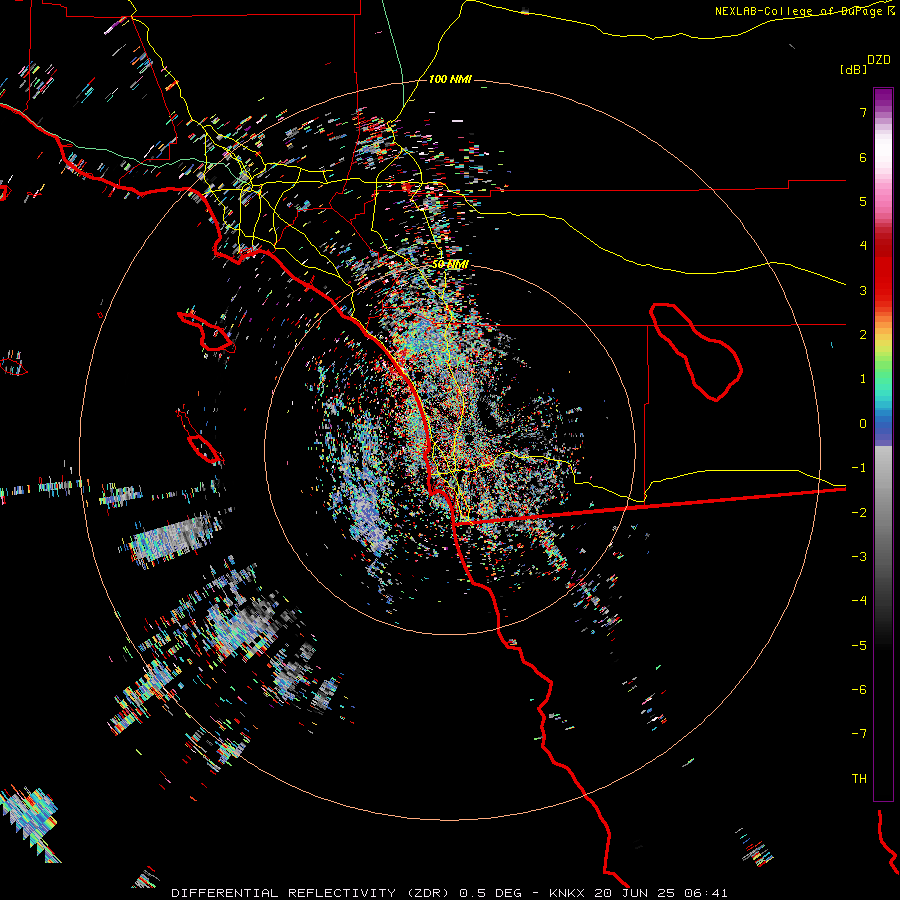This screenshot has width=900, height=900.
Task: Click the DZD label above the color scale
Action: (878, 60)
